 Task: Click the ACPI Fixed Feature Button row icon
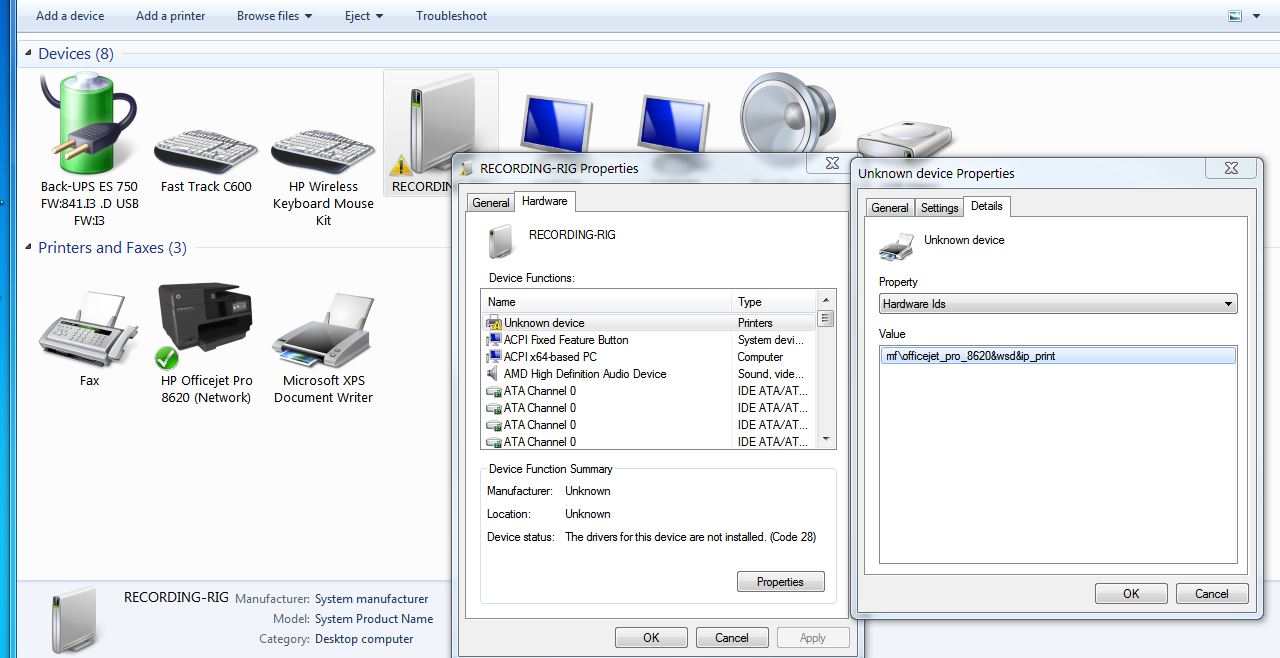pos(493,340)
